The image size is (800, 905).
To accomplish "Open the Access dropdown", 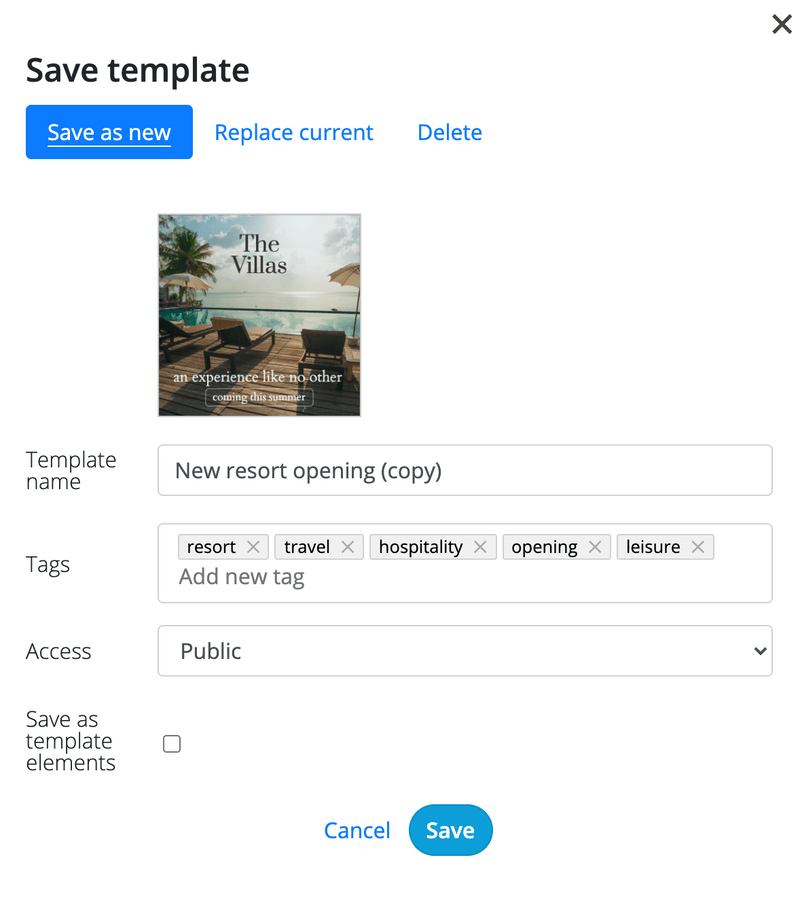I will pyautogui.click(x=465, y=651).
